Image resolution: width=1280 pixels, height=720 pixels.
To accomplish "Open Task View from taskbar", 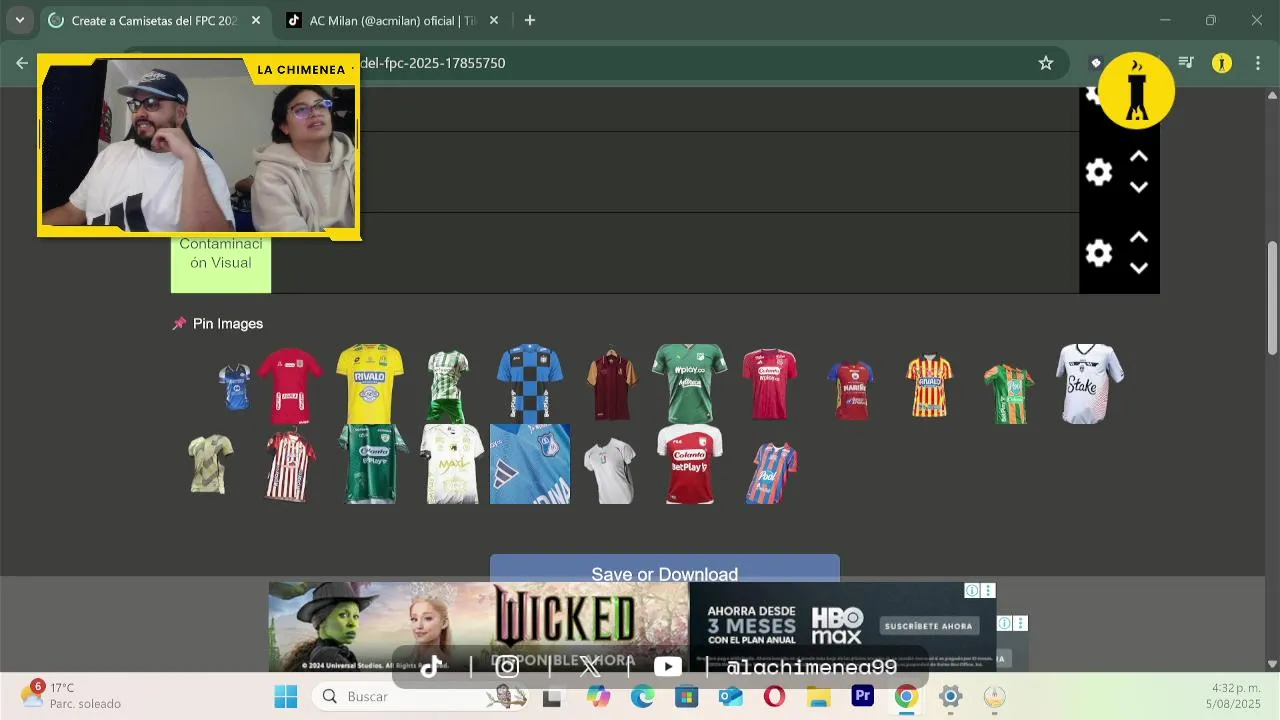I will (x=551, y=697).
